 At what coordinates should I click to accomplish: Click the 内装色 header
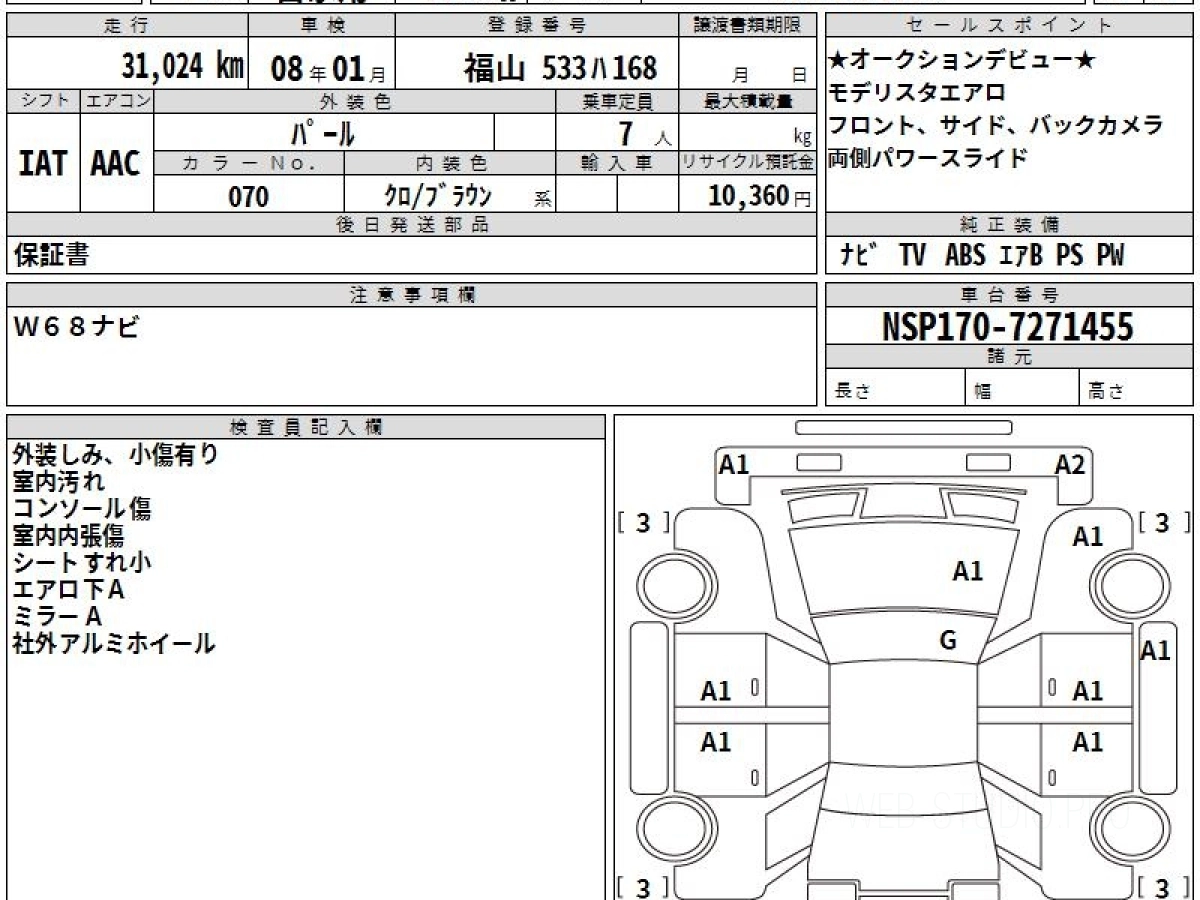[x=450, y=162]
